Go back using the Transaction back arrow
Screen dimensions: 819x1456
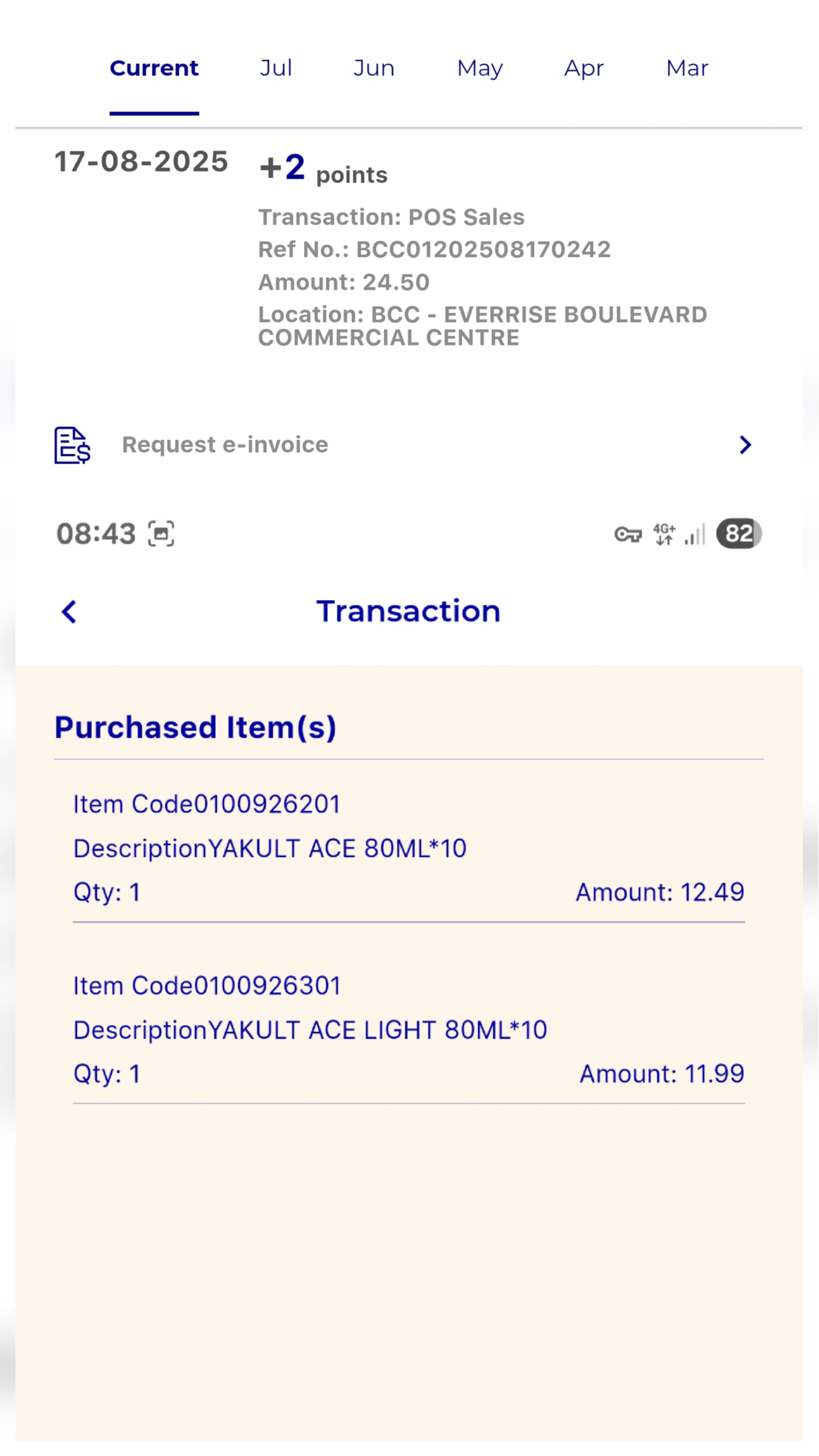[69, 612]
